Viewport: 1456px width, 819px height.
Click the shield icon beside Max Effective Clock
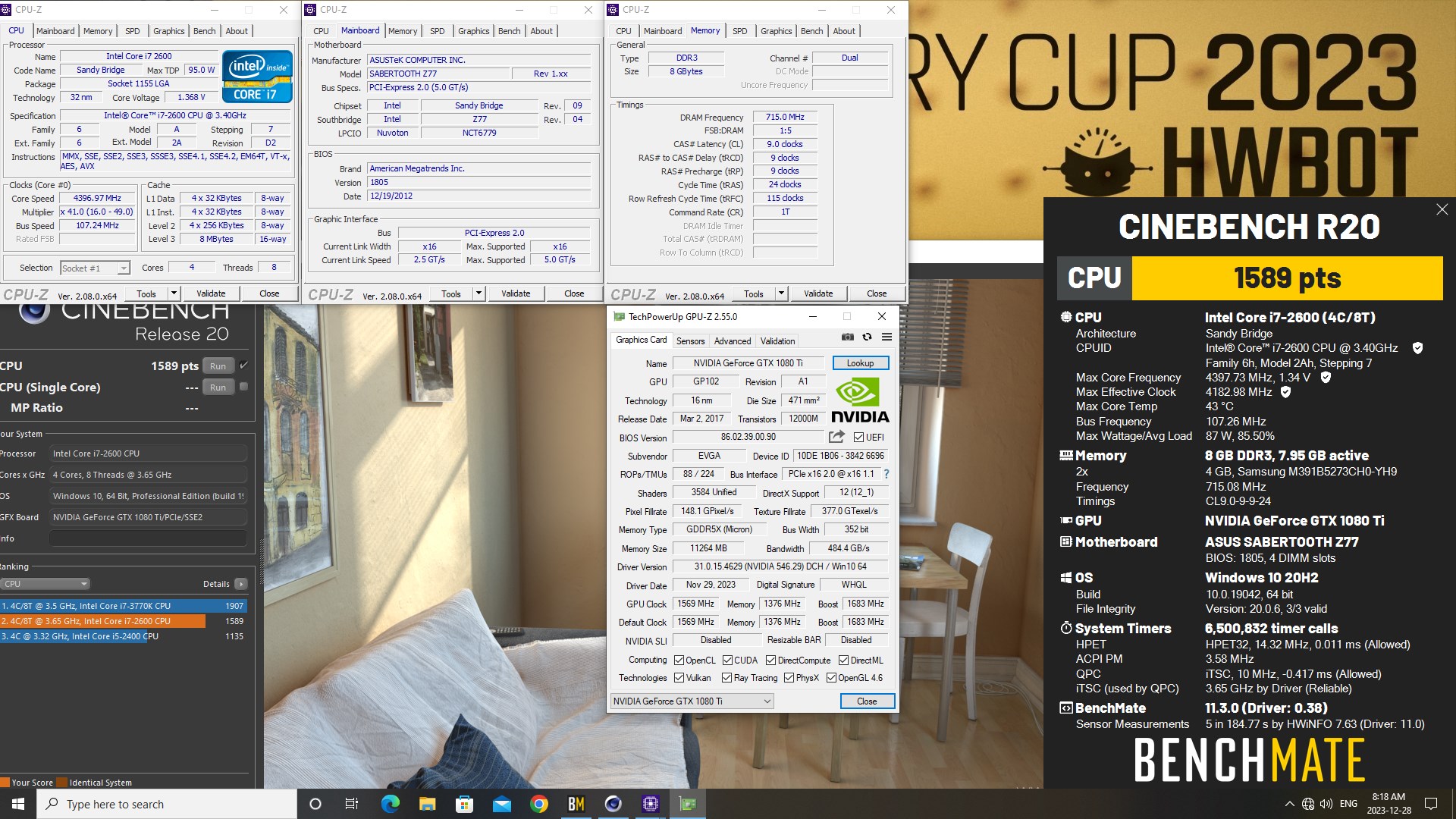[x=1285, y=392]
